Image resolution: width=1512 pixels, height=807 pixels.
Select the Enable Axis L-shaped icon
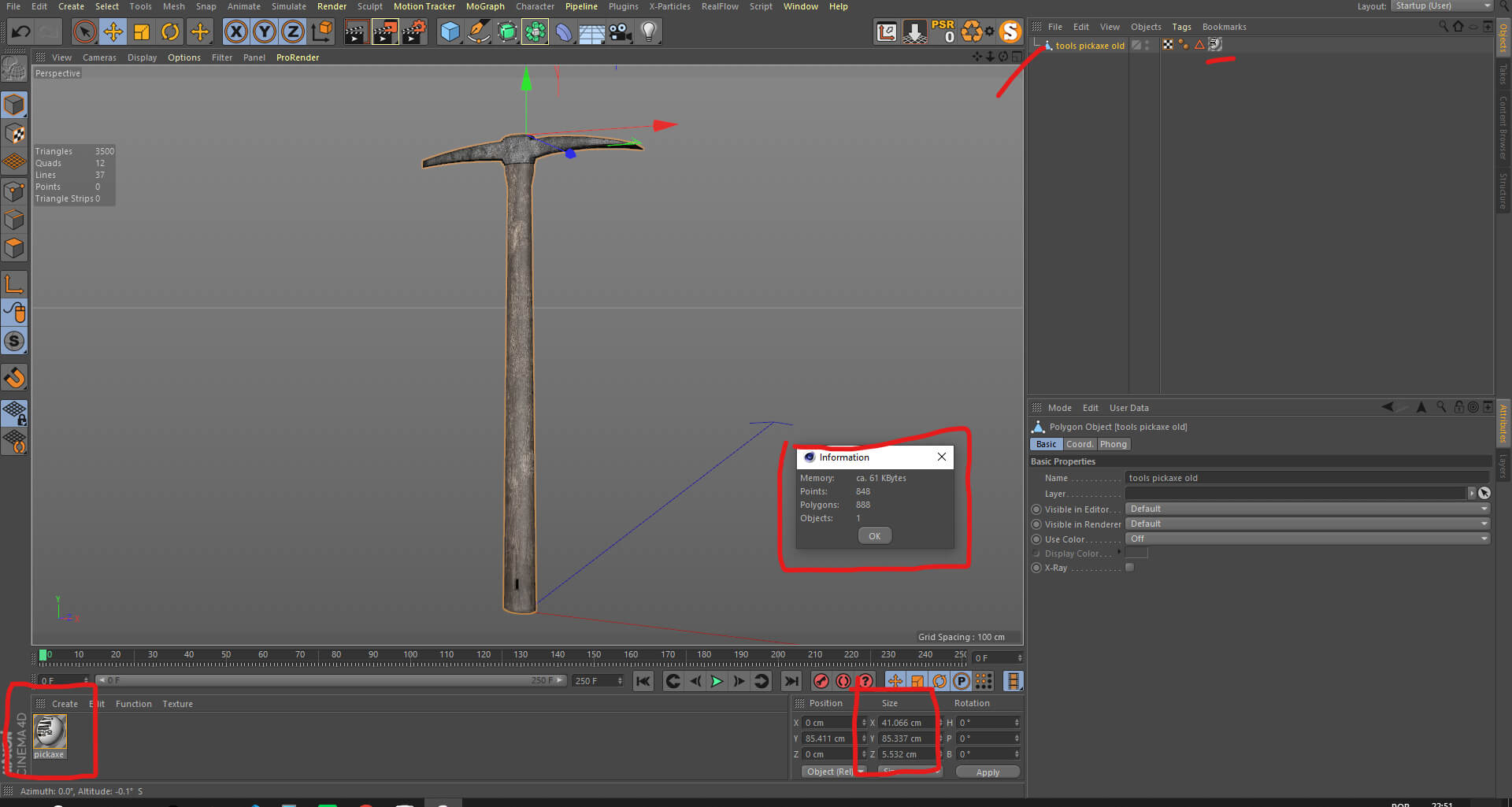pos(14,284)
